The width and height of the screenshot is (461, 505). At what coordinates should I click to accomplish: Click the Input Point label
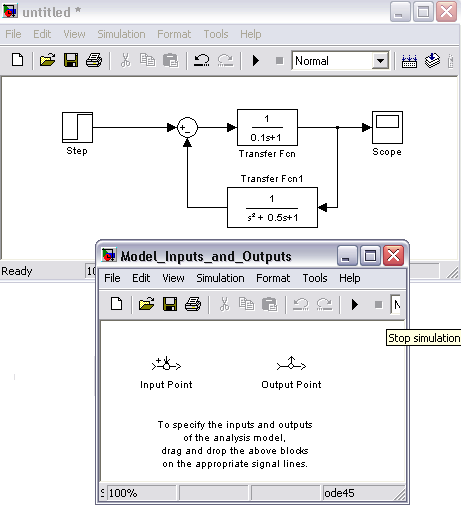tap(166, 385)
